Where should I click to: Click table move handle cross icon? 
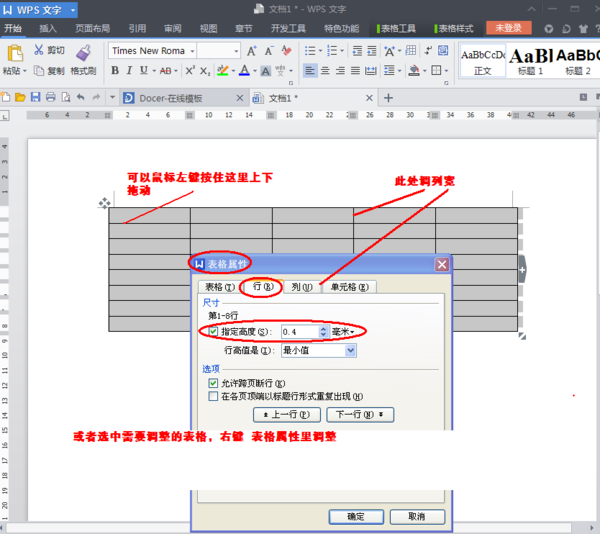coord(104,203)
